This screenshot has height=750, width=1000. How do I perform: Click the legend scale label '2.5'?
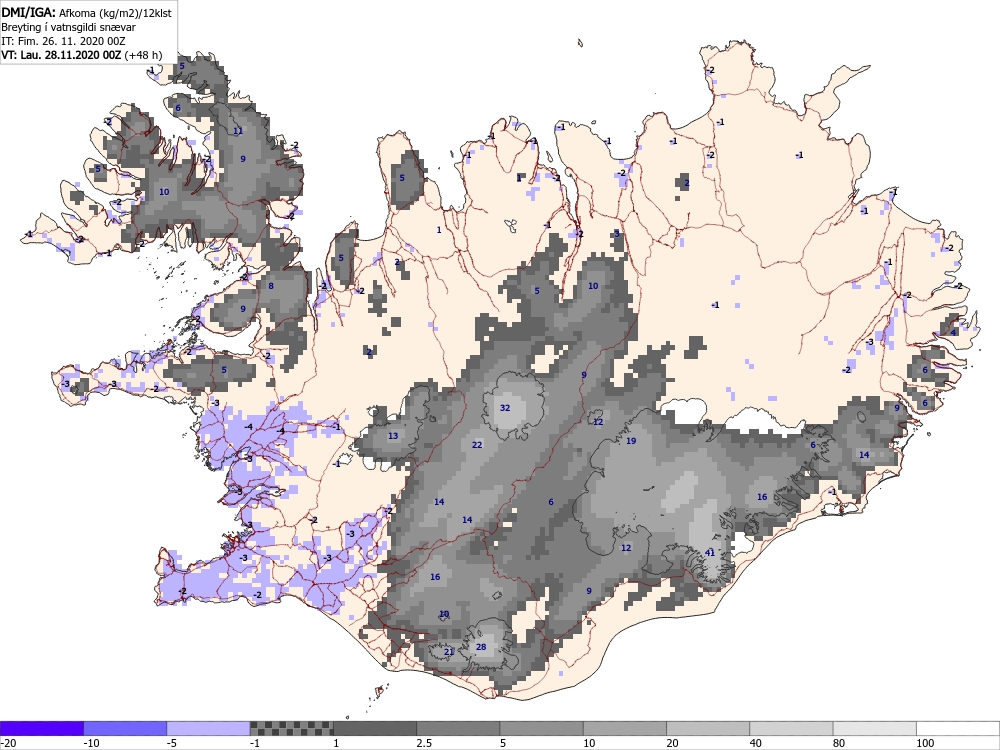click(424, 743)
